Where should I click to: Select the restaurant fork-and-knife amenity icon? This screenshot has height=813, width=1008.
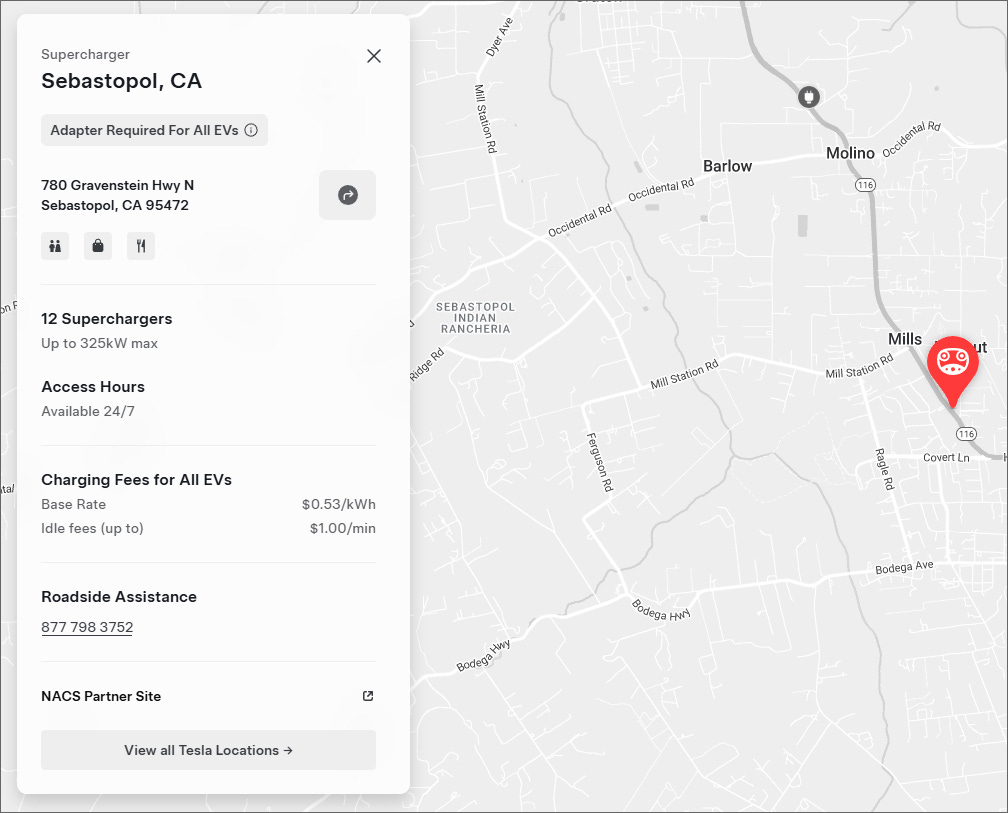click(141, 246)
